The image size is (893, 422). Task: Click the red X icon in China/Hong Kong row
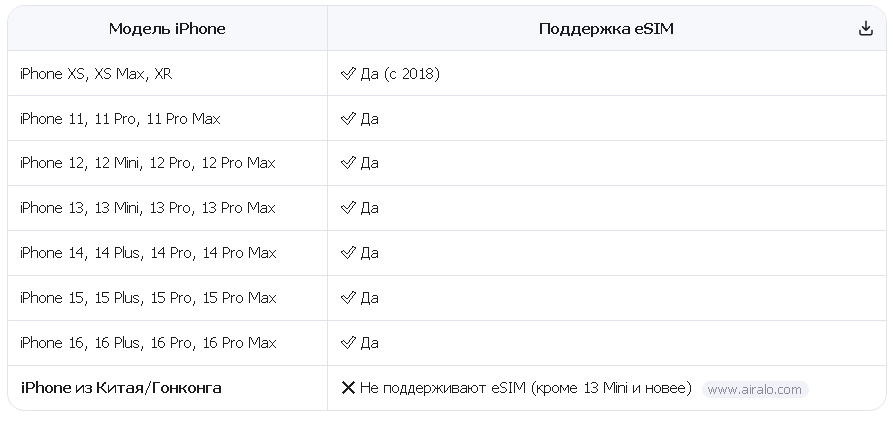click(348, 388)
